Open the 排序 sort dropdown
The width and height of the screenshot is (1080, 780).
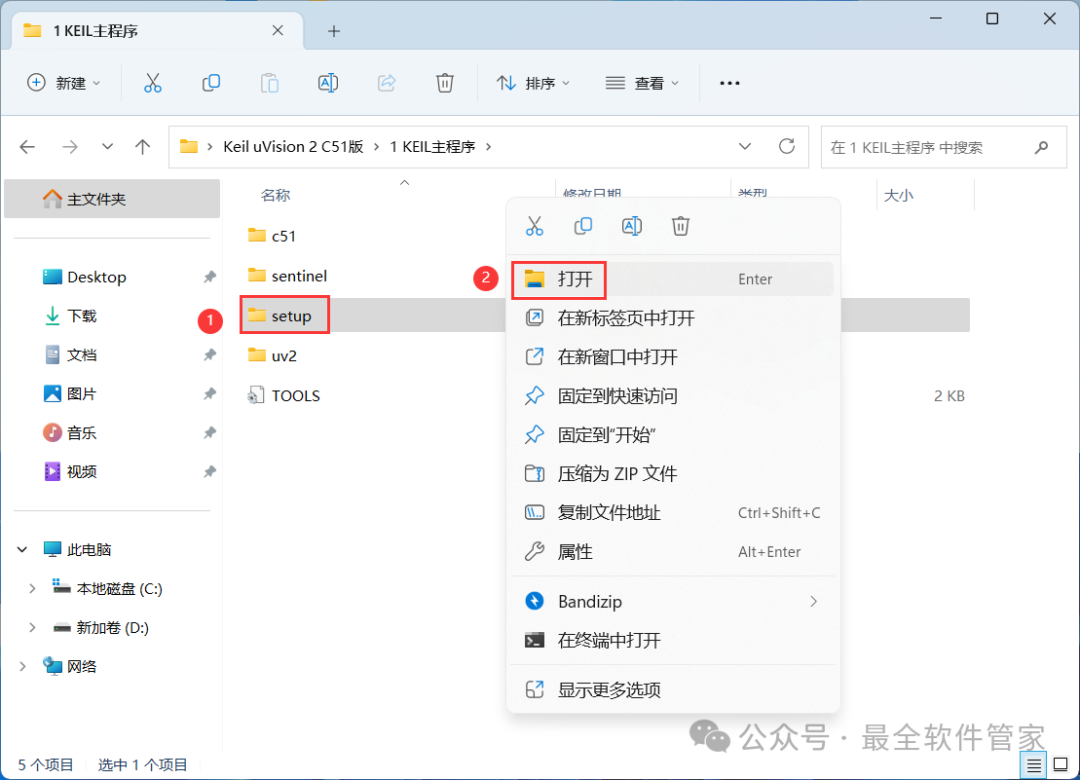533,83
